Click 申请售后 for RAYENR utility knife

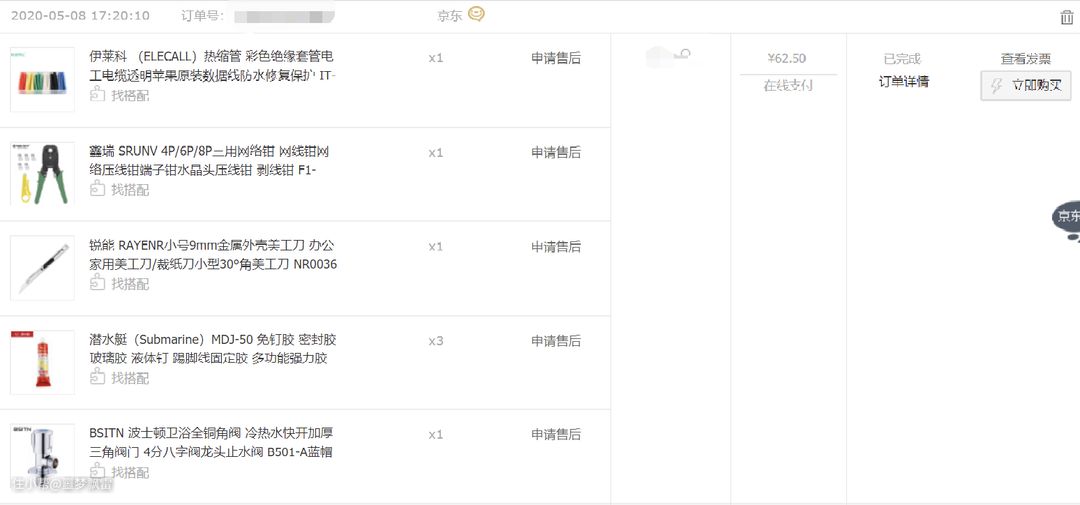(x=555, y=246)
